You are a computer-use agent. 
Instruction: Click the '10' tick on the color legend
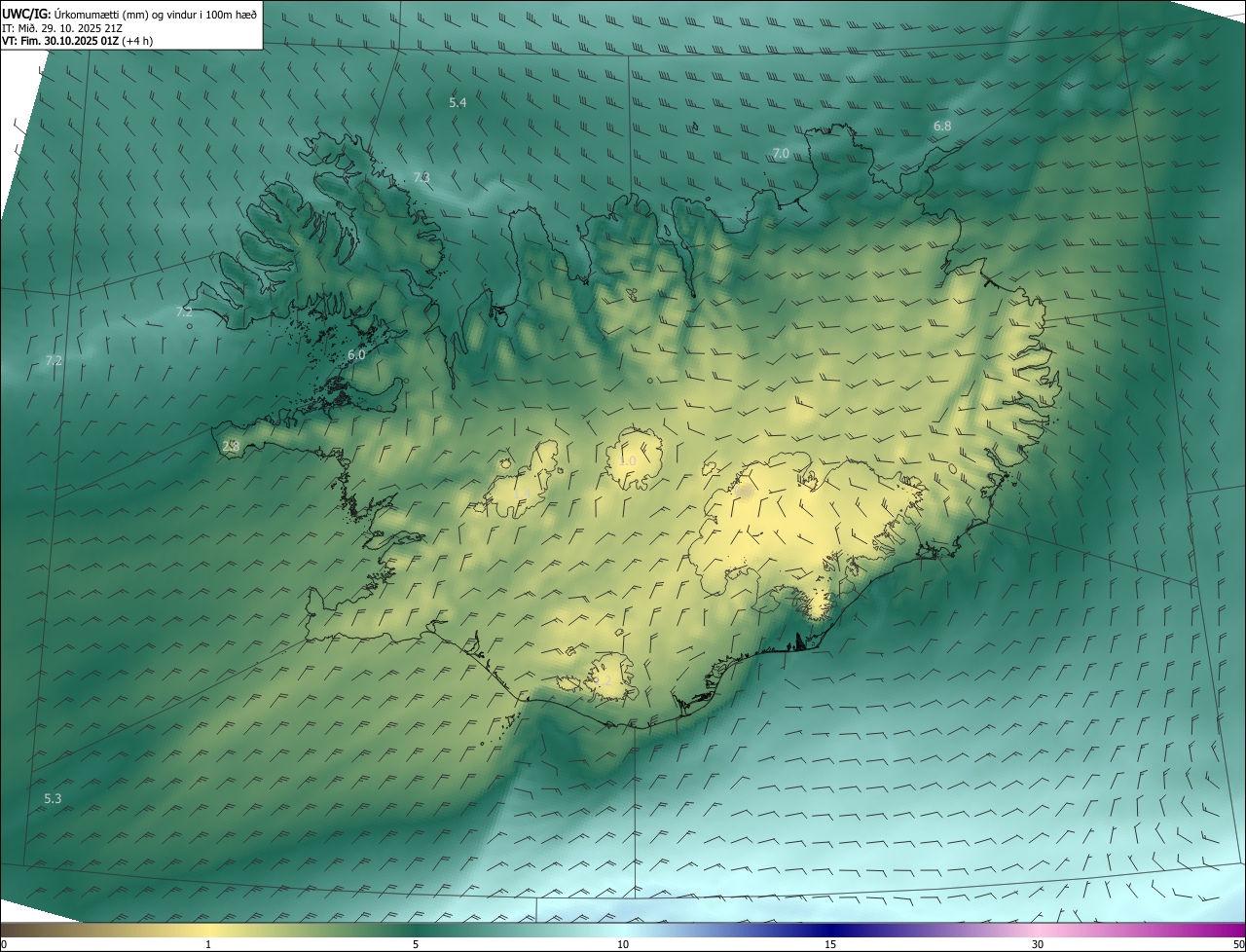pos(623,944)
